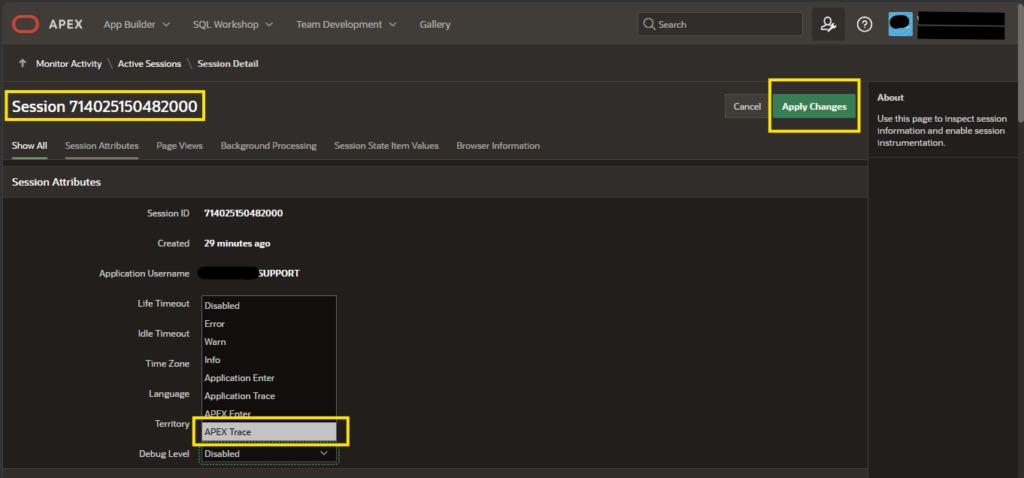1024x478 pixels.
Task: Expand the SQL Workshop menu
Action: [x=232, y=24]
